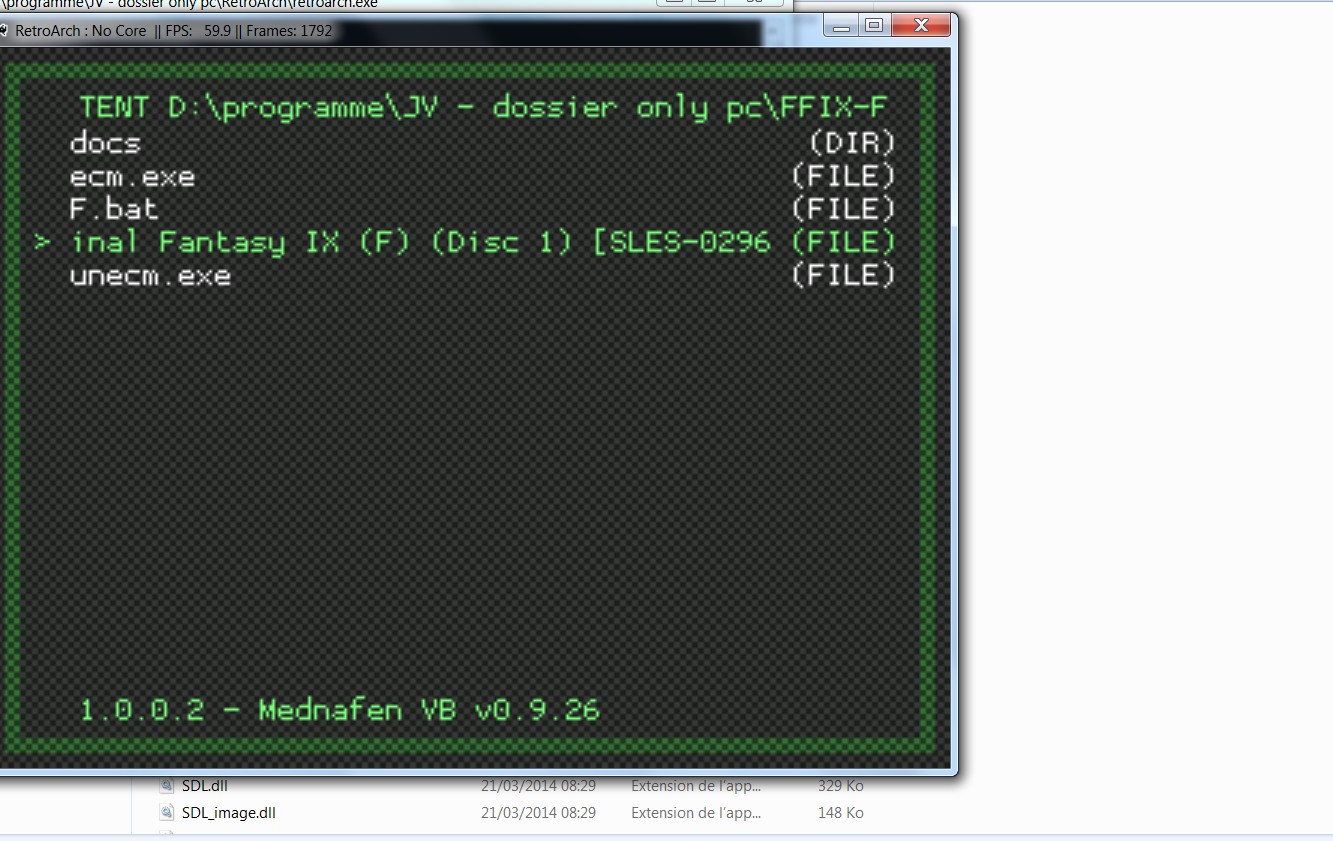
Task: Click the SDL_image.dll file icon
Action: [167, 813]
